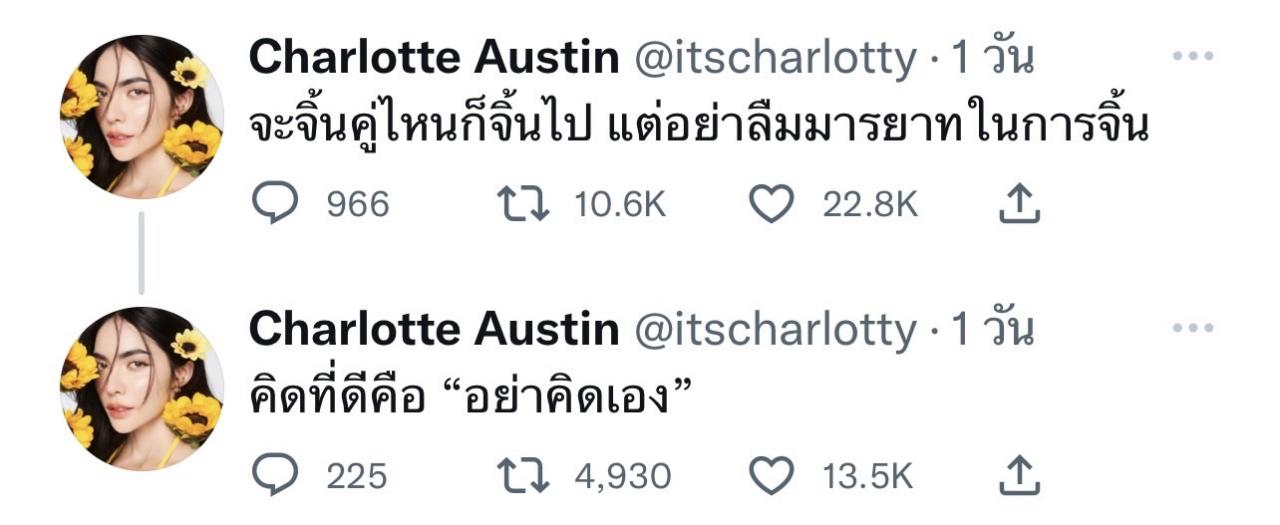Open @itscharlotty handle on the first tweet
Image resolution: width=1280 pixels, height=525 pixels.
[x=775, y=59]
